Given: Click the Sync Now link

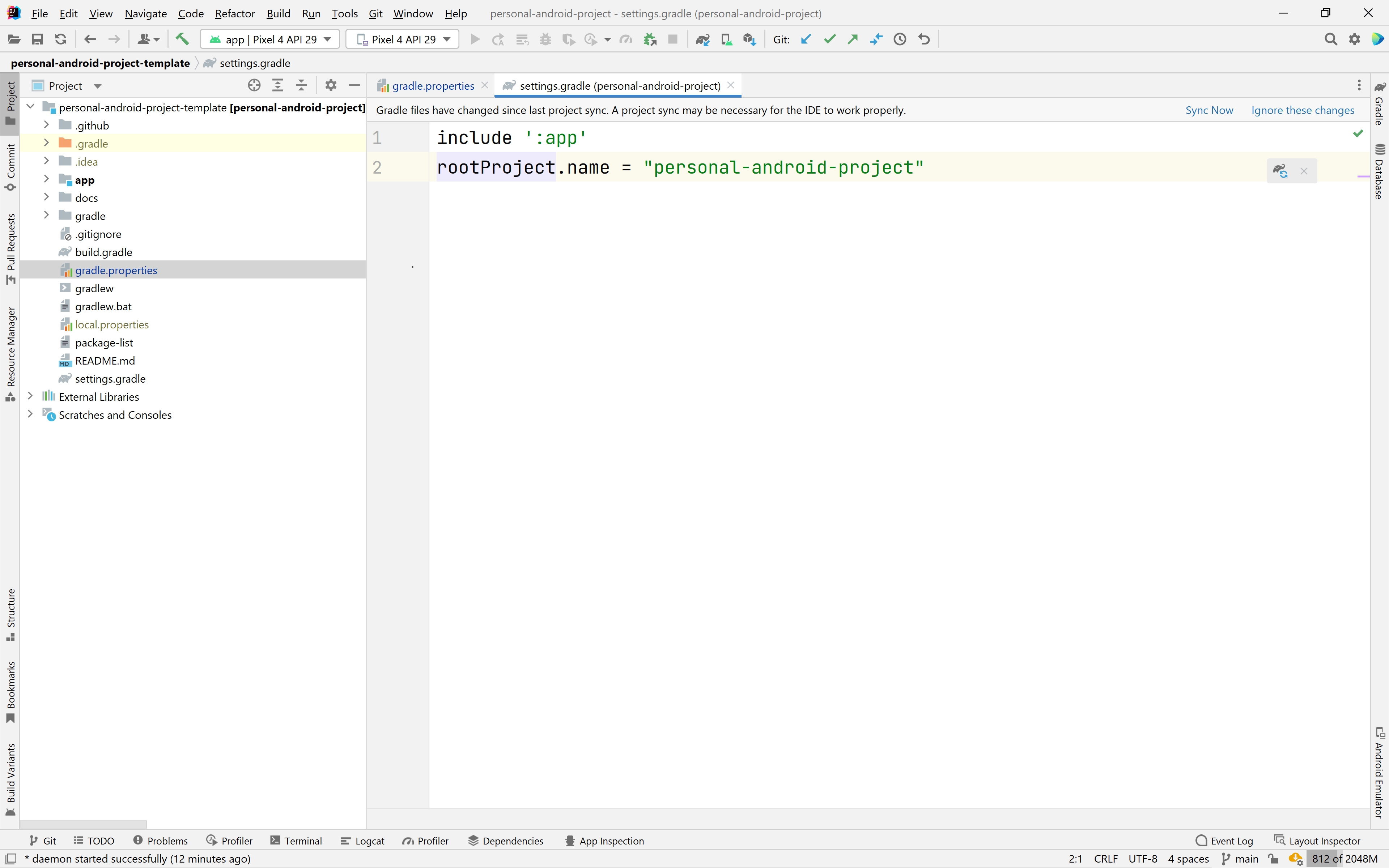Looking at the screenshot, I should tap(1209, 110).
